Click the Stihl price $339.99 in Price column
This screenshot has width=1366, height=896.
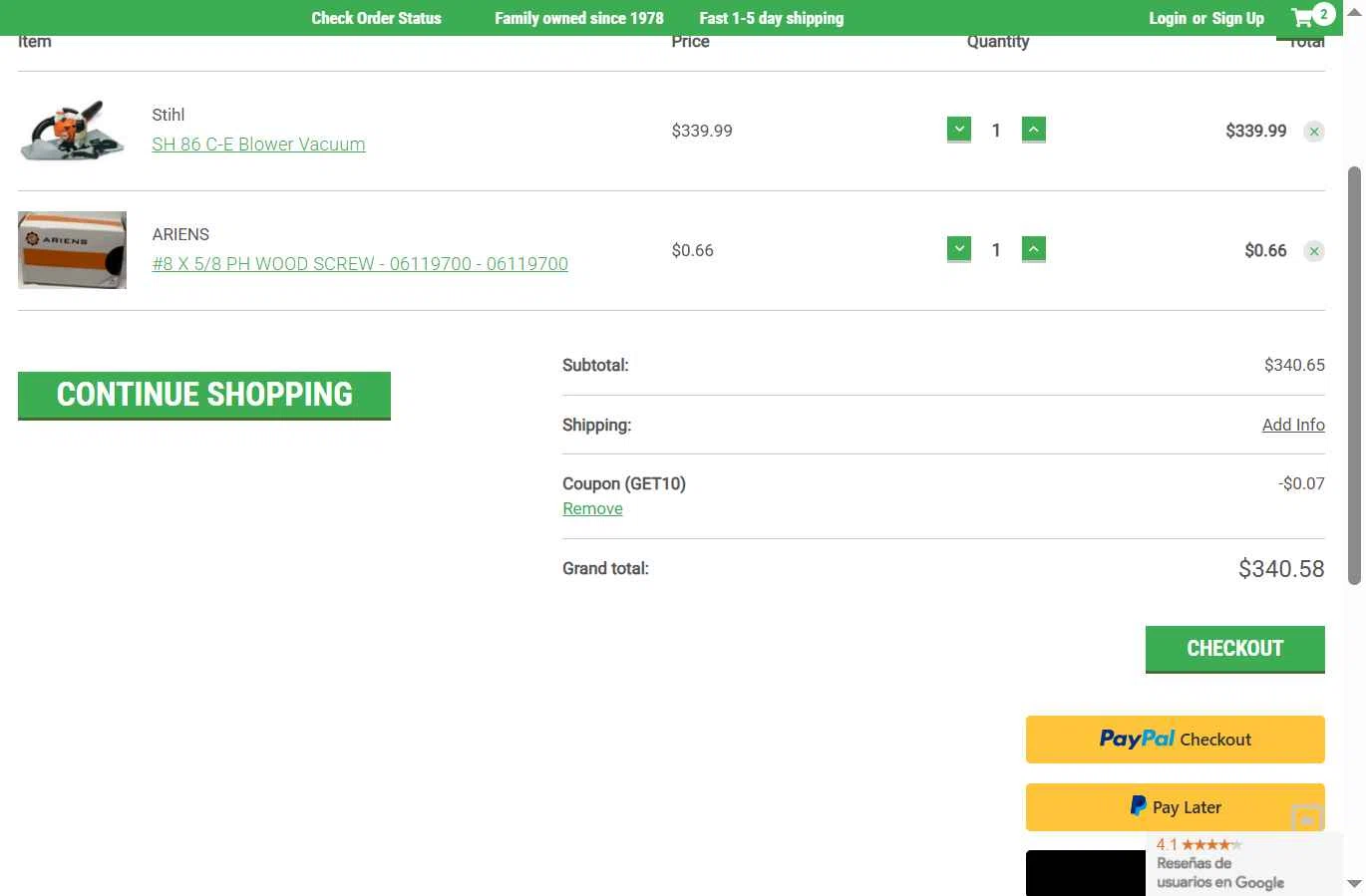(x=702, y=131)
